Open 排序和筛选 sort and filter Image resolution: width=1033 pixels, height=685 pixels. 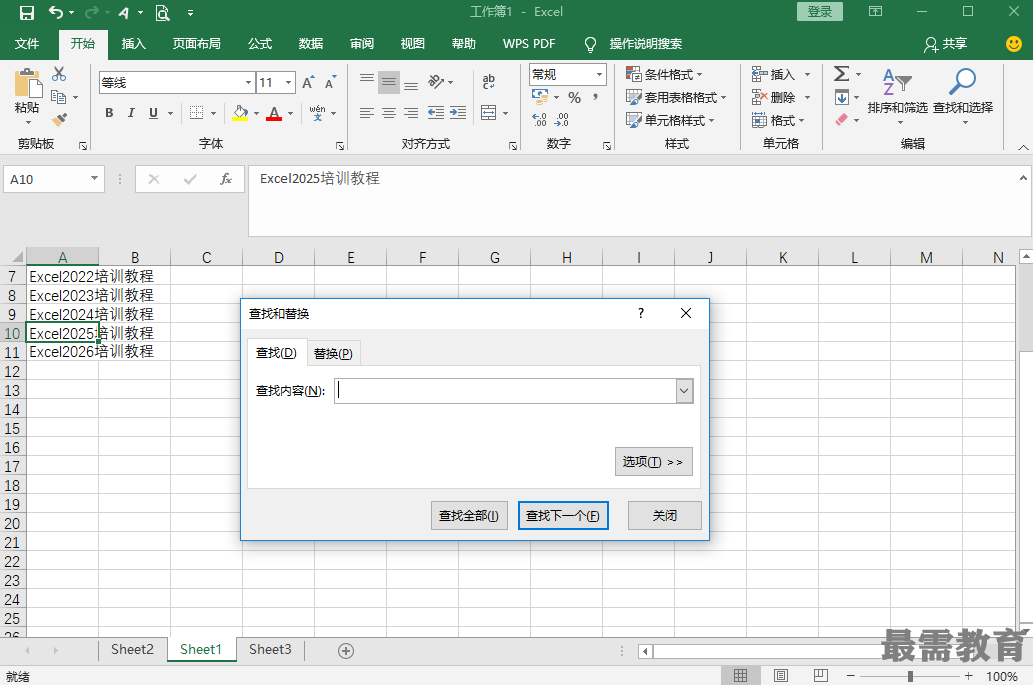point(897,94)
